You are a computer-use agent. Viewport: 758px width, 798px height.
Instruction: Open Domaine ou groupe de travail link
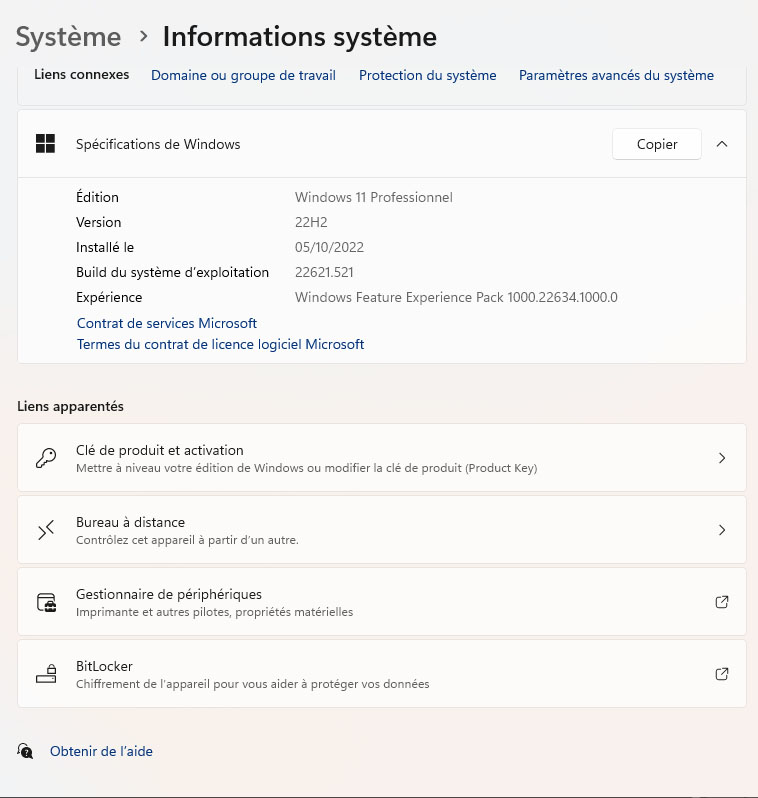tap(243, 75)
